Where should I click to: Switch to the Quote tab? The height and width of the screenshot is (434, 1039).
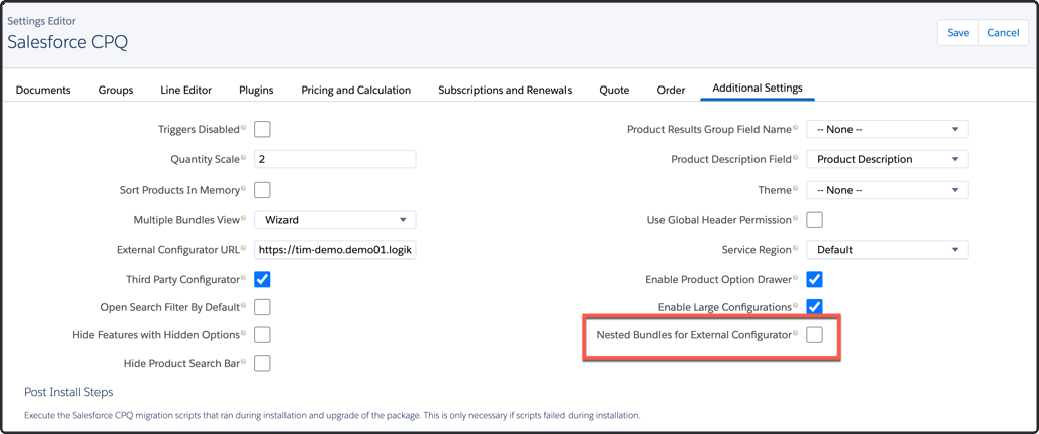(614, 90)
